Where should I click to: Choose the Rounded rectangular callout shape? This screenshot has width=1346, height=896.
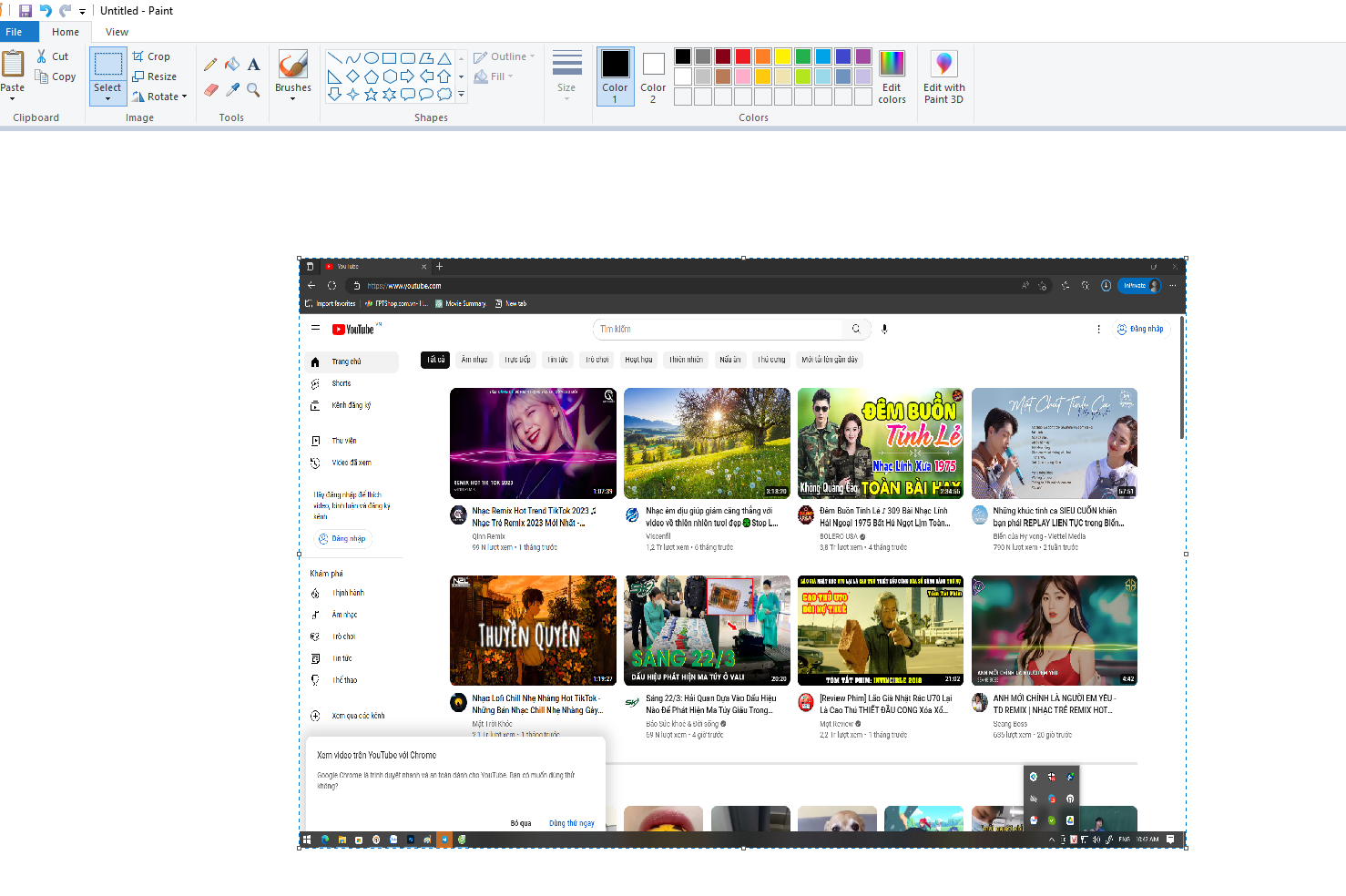click(407, 94)
